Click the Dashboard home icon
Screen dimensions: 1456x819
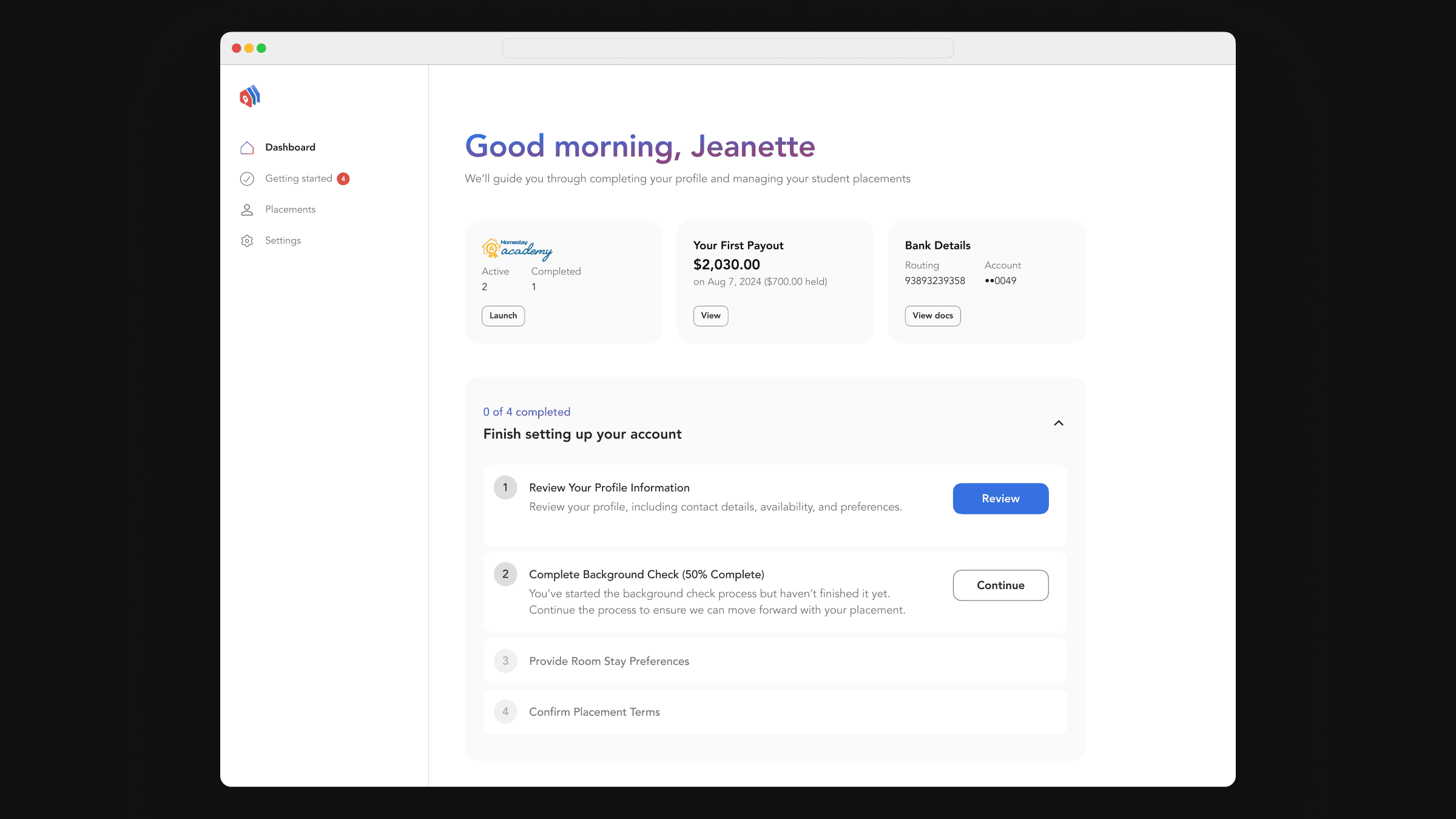[x=247, y=147]
